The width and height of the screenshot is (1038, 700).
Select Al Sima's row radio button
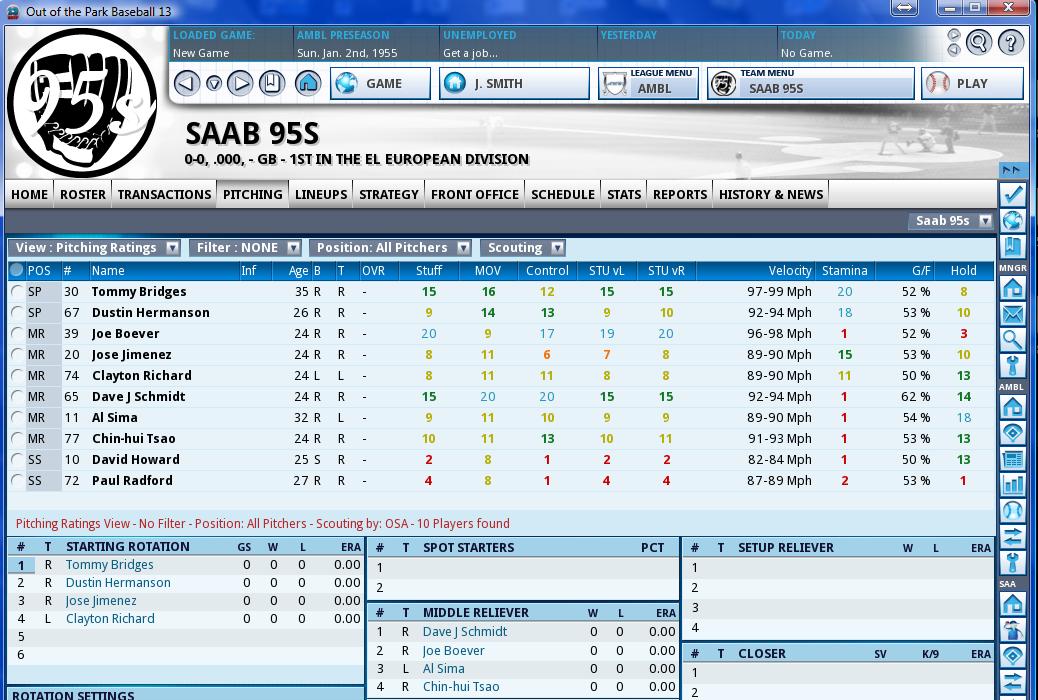(x=17, y=417)
